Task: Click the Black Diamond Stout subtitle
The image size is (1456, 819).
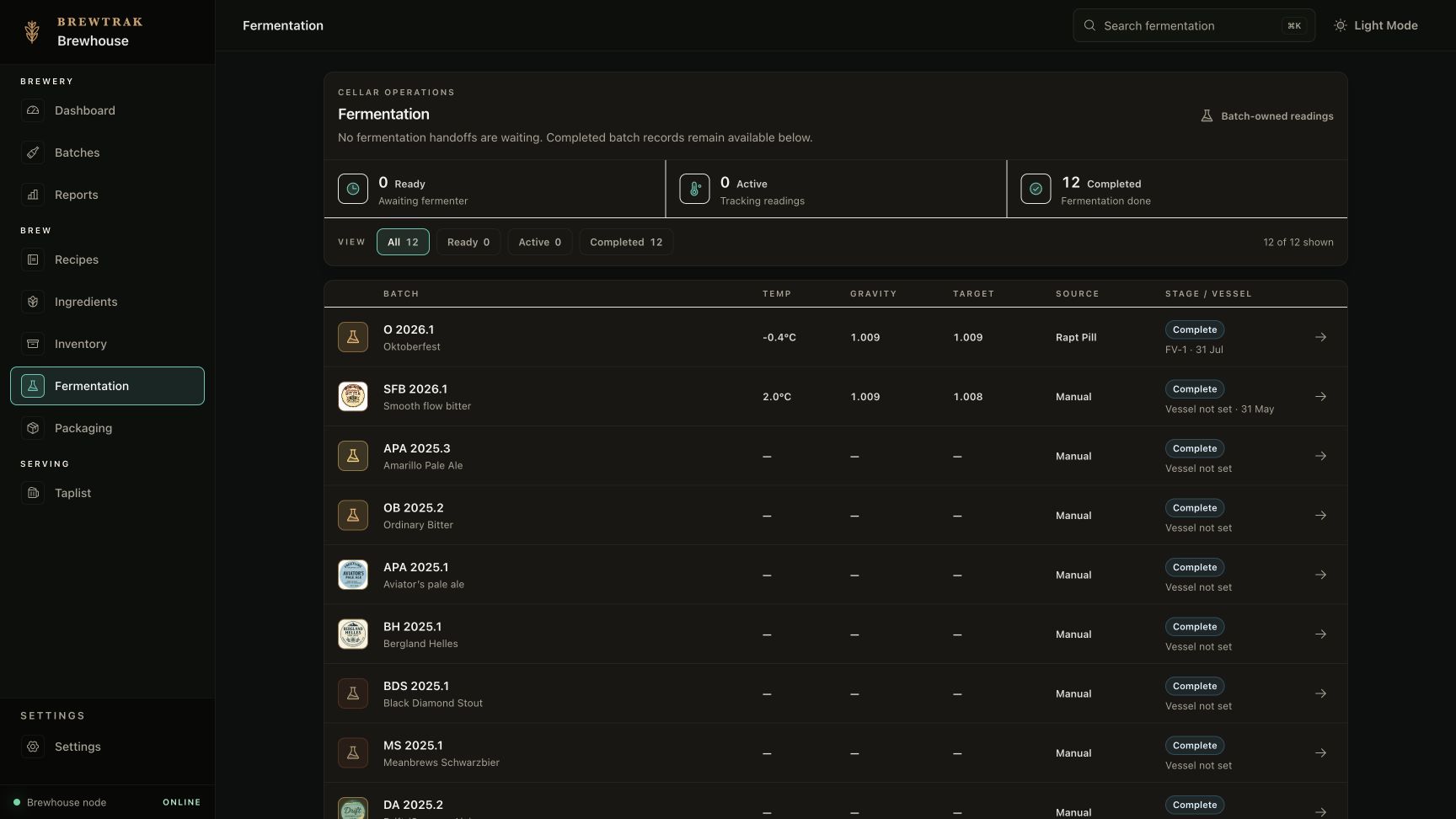Action: click(433, 703)
